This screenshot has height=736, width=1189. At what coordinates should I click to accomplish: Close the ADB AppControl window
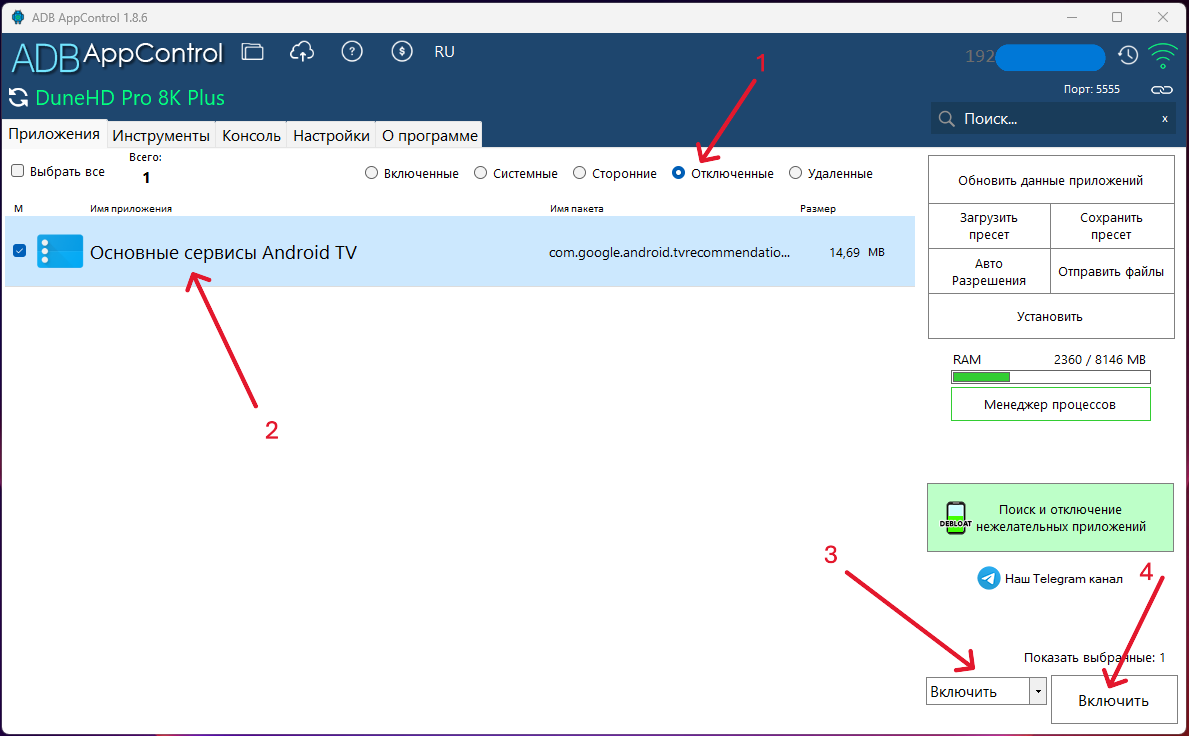(x=1162, y=17)
